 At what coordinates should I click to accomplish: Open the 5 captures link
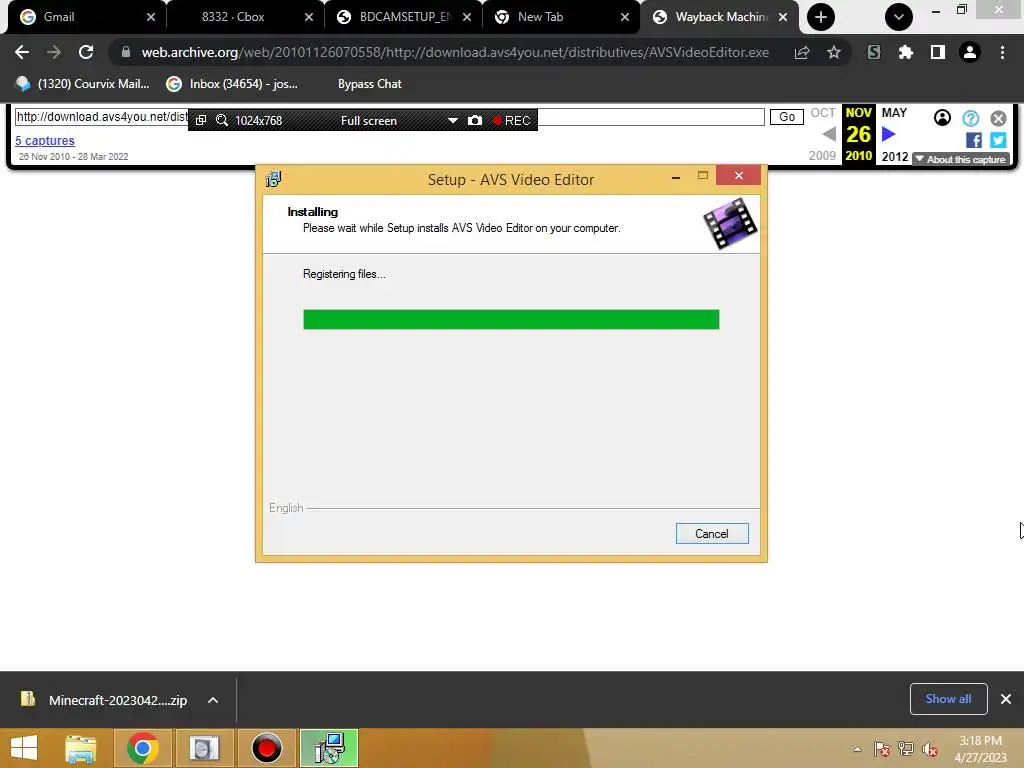45,140
